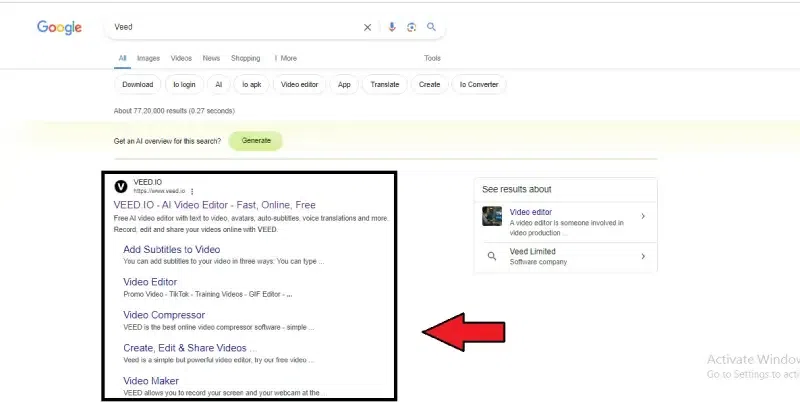Image resolution: width=800 pixels, height=402 pixels.
Task: Clear the search box with the X icon
Action: (x=367, y=28)
